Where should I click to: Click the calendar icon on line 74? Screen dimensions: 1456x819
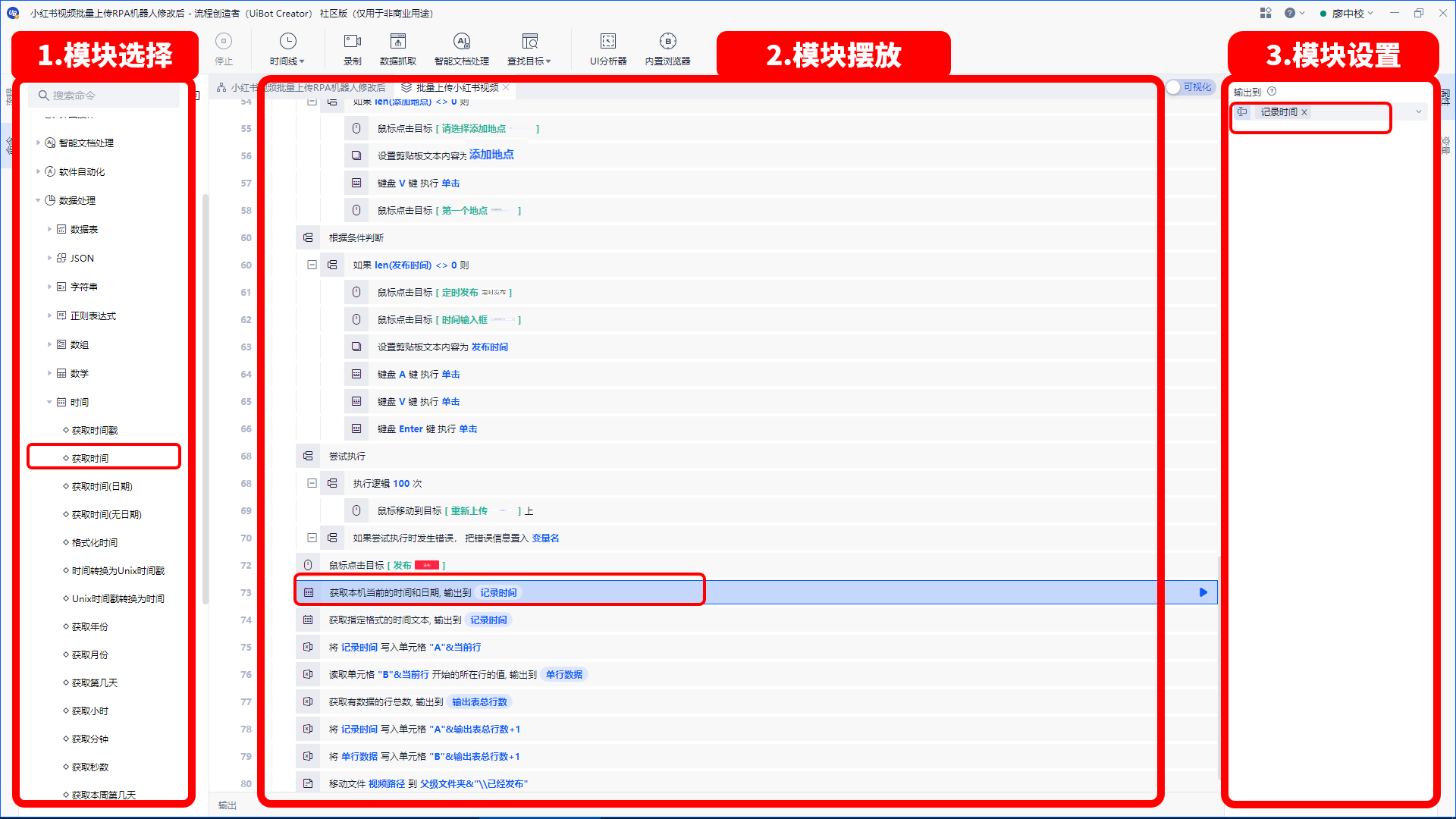click(x=308, y=620)
